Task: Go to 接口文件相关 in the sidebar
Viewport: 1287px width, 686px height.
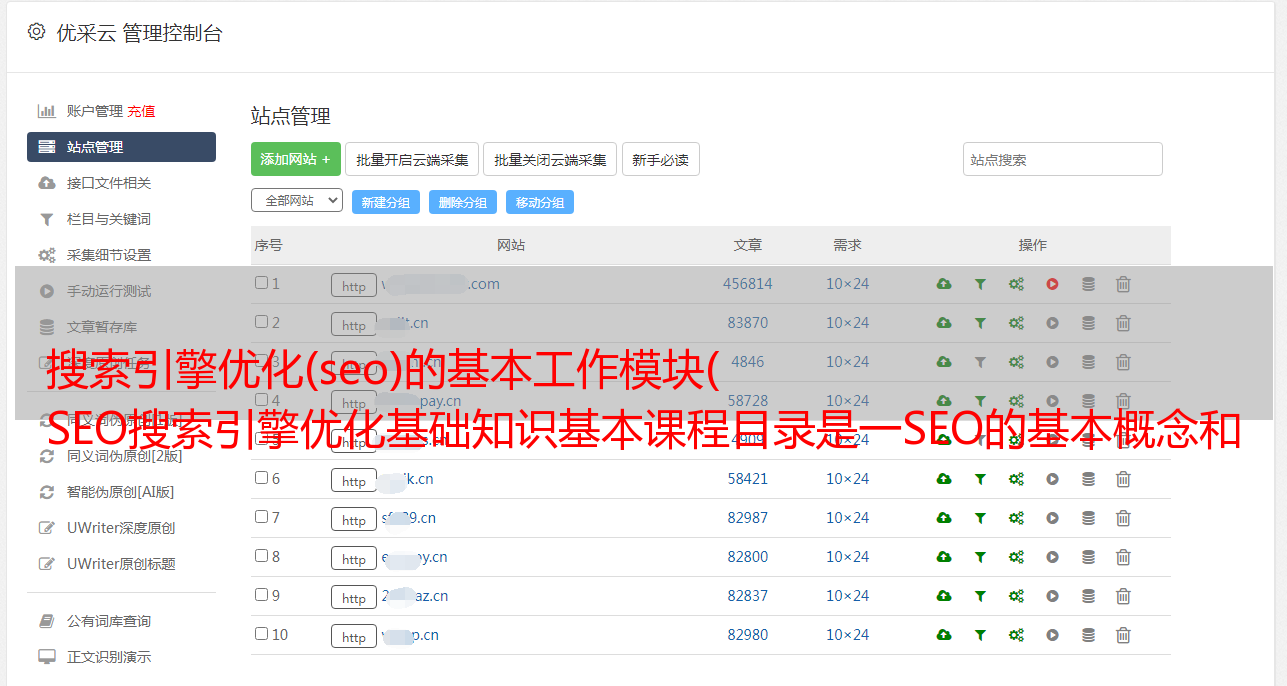Action: tap(109, 183)
